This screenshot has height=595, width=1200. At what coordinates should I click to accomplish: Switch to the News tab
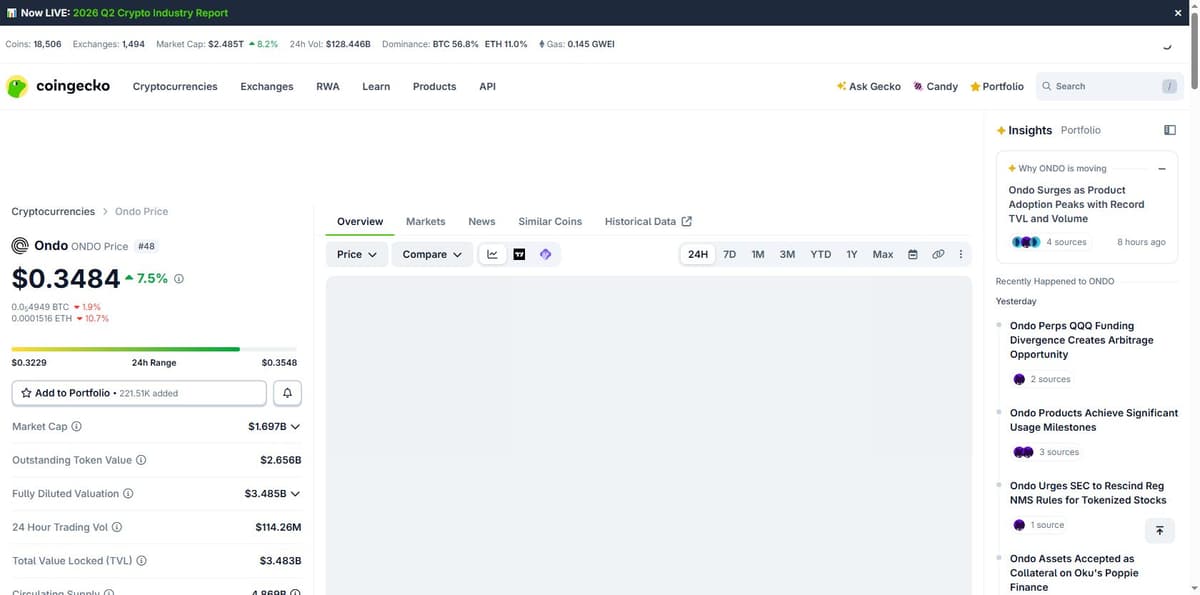482,221
